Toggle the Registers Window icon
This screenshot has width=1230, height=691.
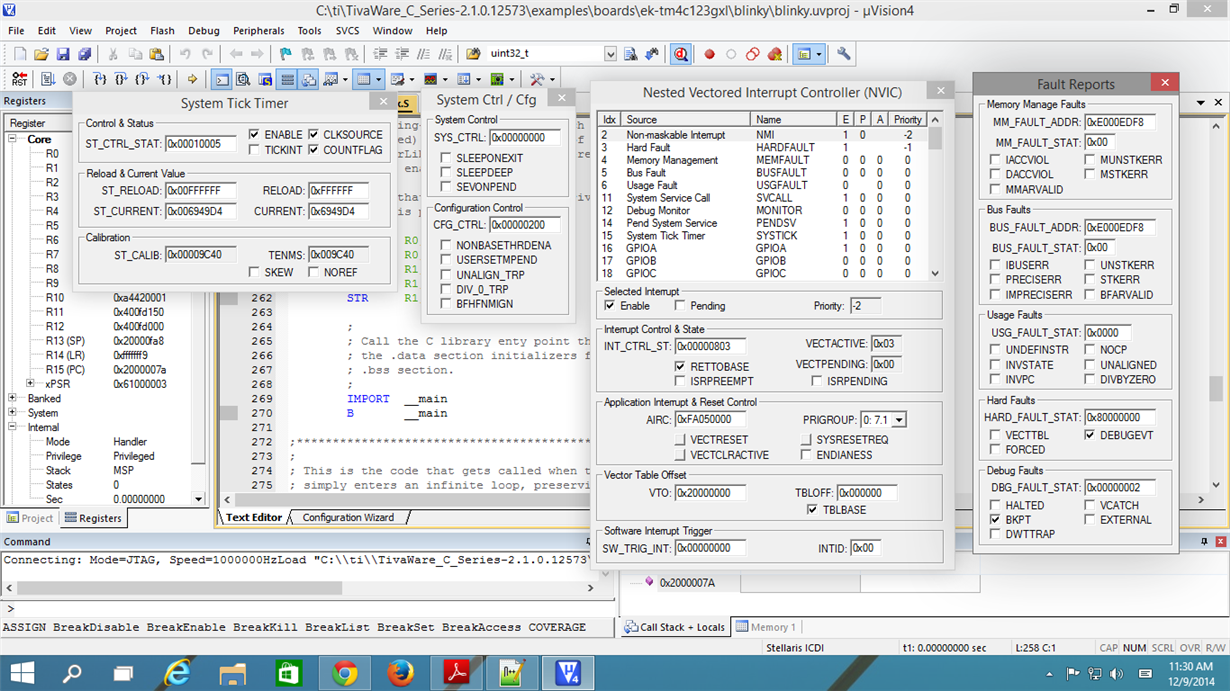(287, 78)
